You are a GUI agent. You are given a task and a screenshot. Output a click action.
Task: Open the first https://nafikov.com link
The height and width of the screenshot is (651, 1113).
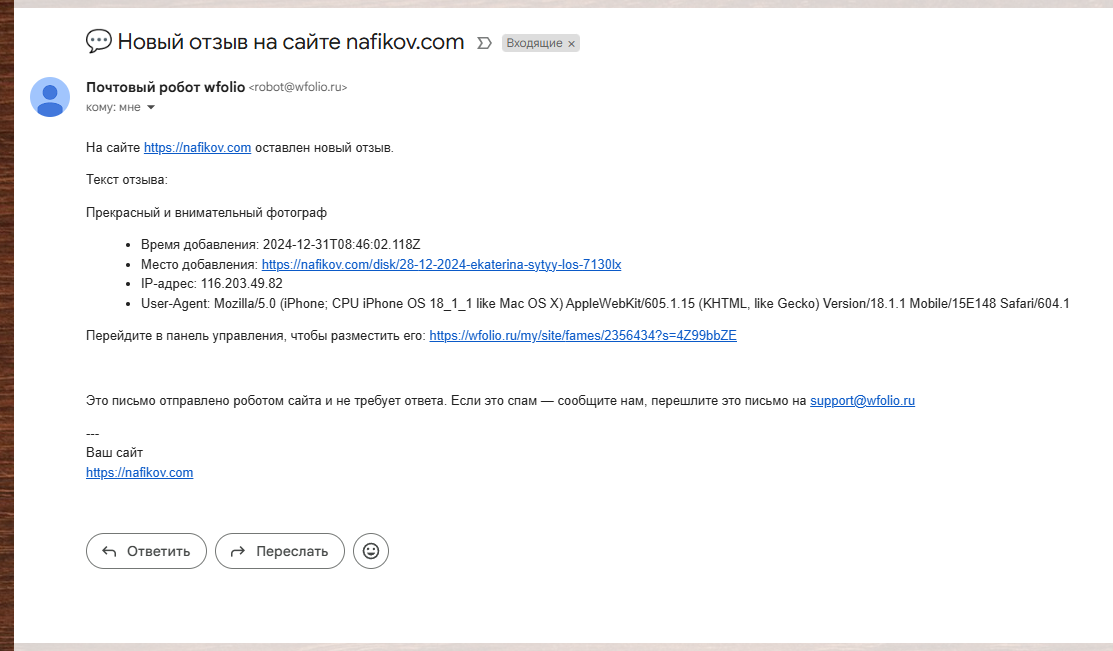pyautogui.click(x=197, y=148)
